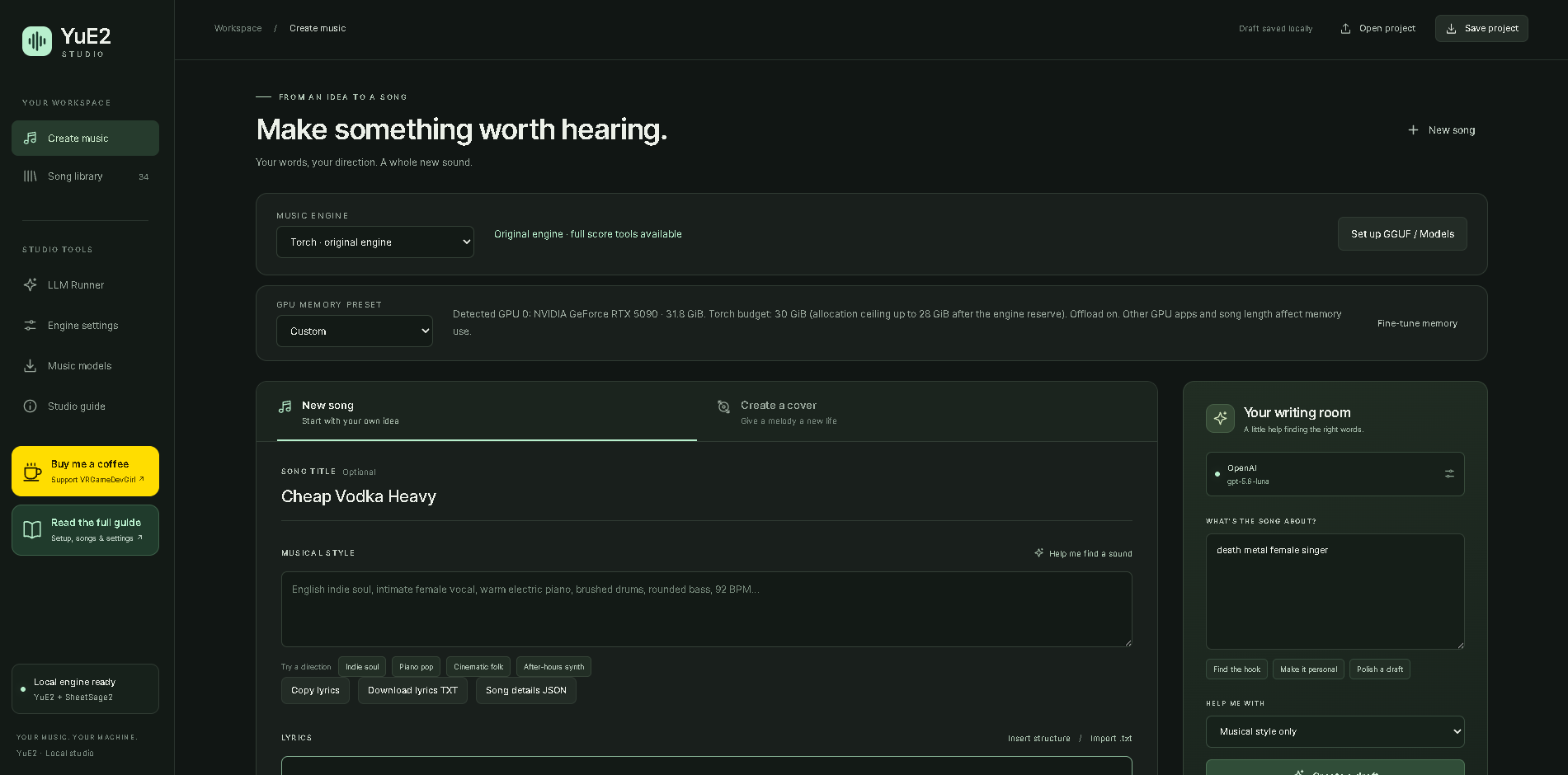Select the After-hours synth style chip

point(553,667)
